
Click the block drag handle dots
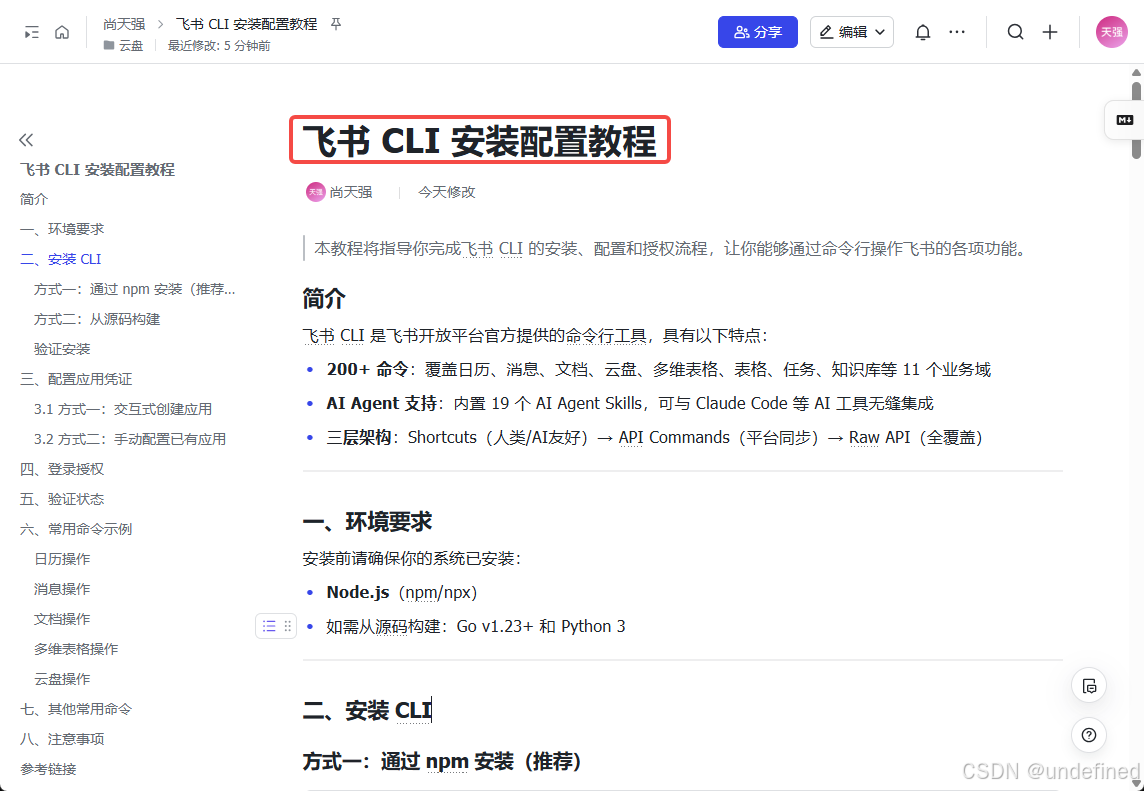pyautogui.click(x=287, y=626)
